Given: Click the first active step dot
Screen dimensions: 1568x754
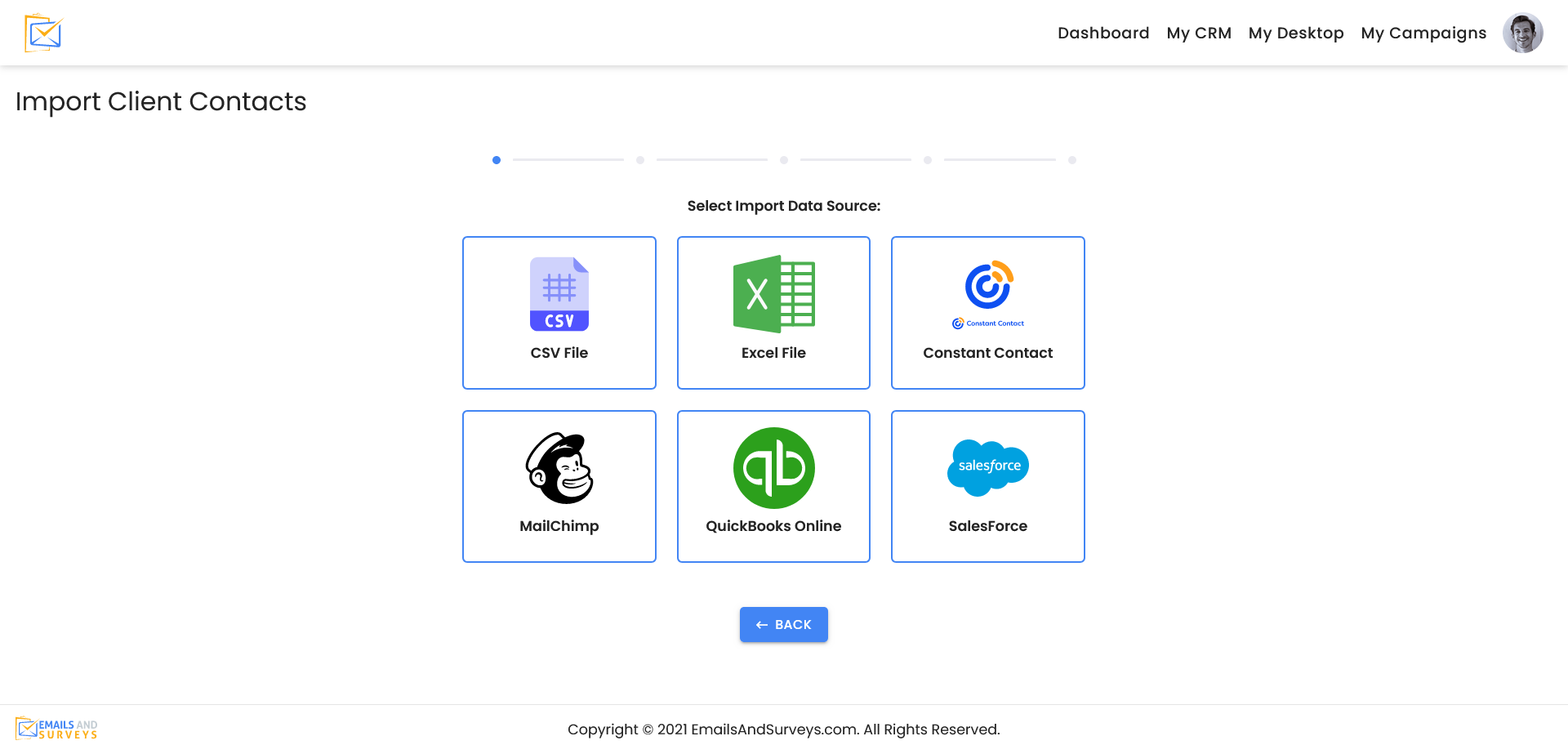Looking at the screenshot, I should coord(497,160).
